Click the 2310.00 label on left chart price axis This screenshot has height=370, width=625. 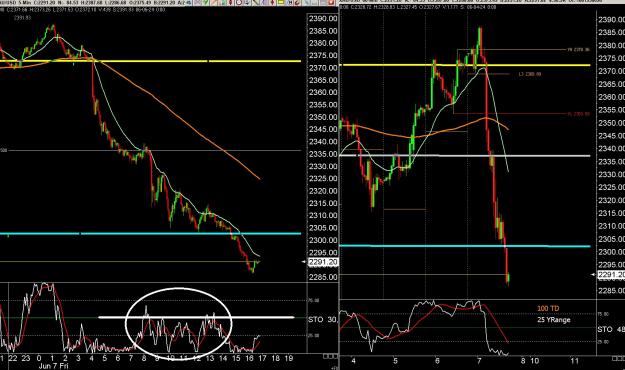click(323, 215)
